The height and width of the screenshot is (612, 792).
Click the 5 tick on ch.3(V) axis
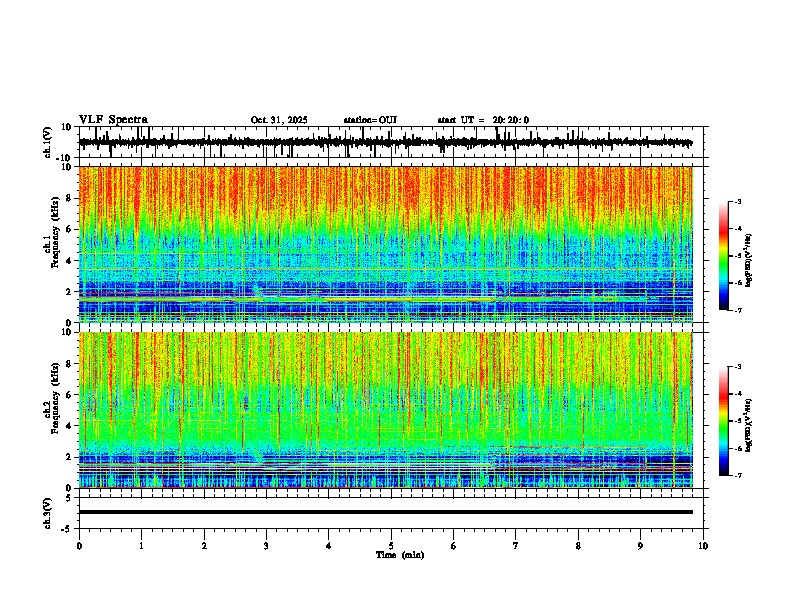click(69, 497)
